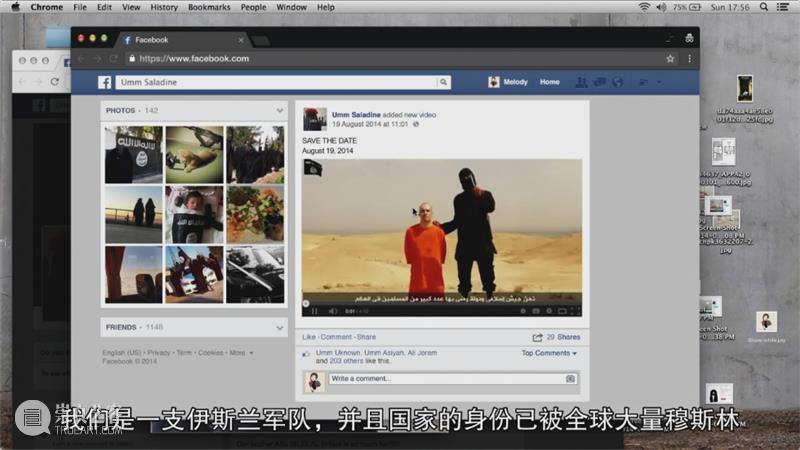The height and width of the screenshot is (450, 800).
Task: Open the friend requests icon
Action: point(581,82)
